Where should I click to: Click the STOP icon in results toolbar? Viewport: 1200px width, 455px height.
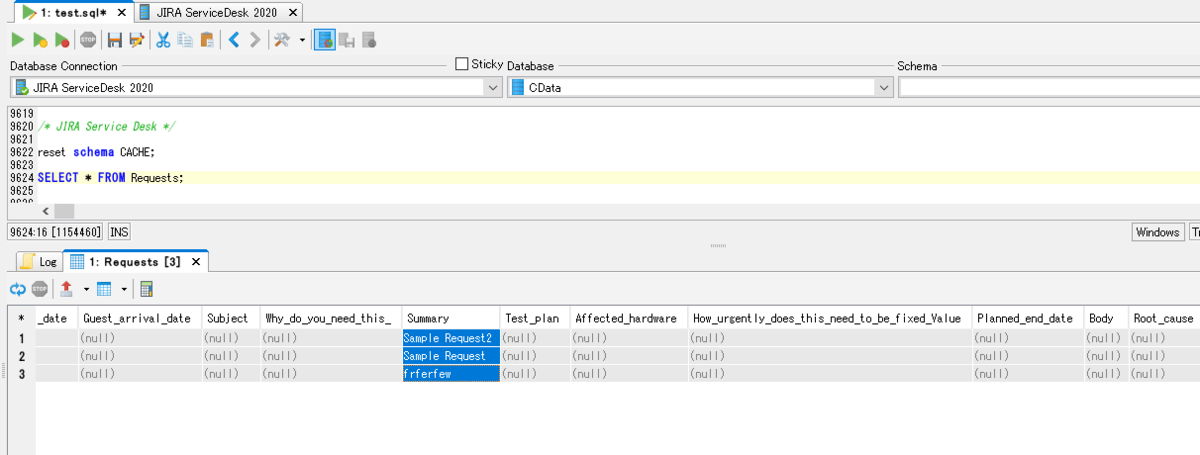pos(40,289)
